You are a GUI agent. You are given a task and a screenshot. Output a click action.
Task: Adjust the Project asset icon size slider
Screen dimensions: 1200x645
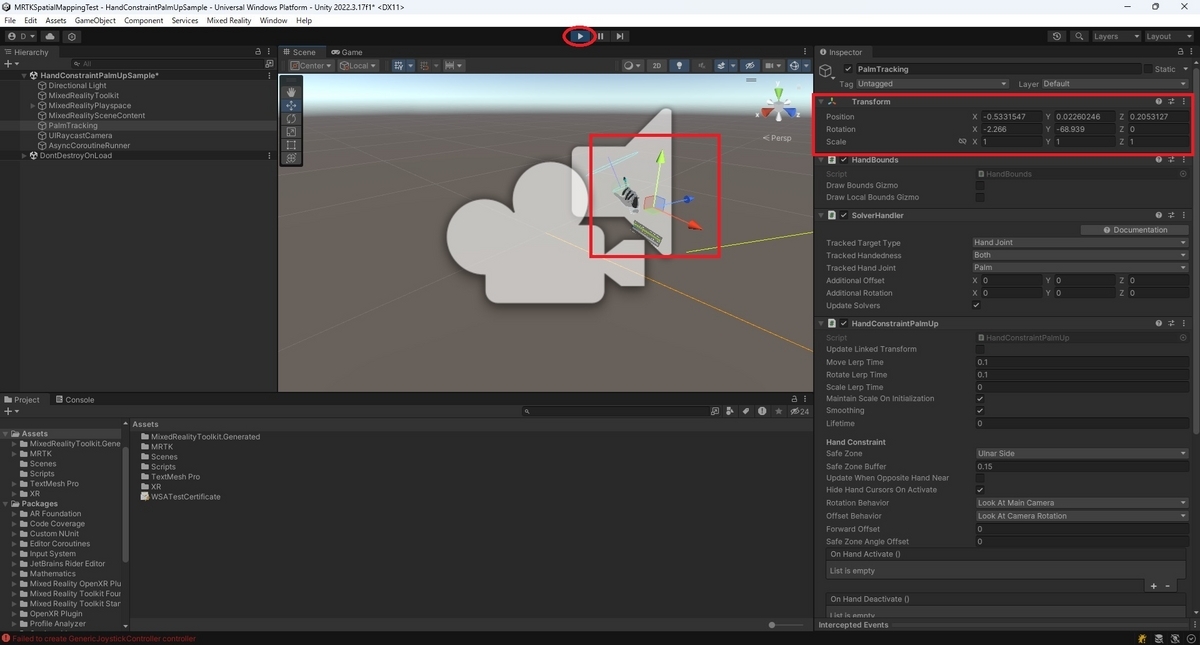point(772,624)
